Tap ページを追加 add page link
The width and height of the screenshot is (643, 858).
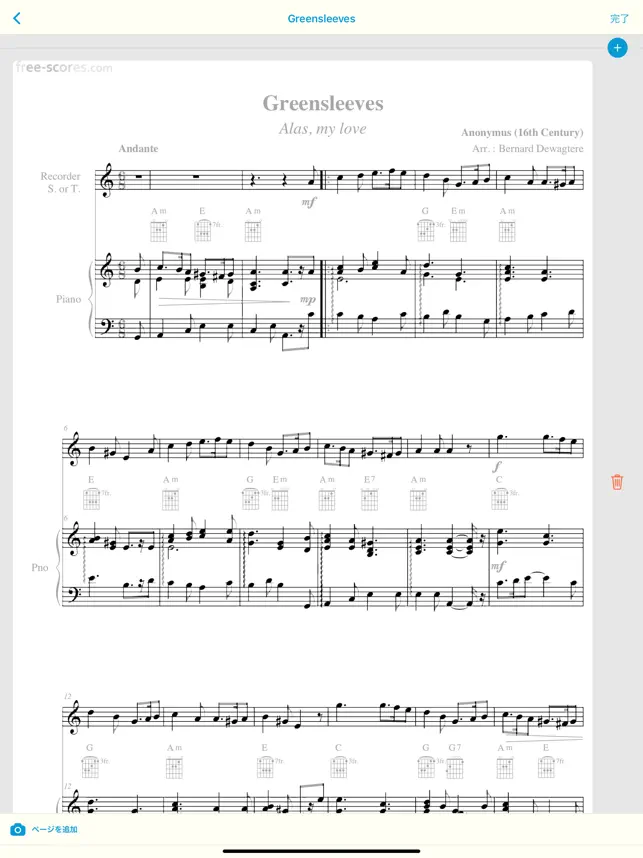pyautogui.click(x=54, y=829)
